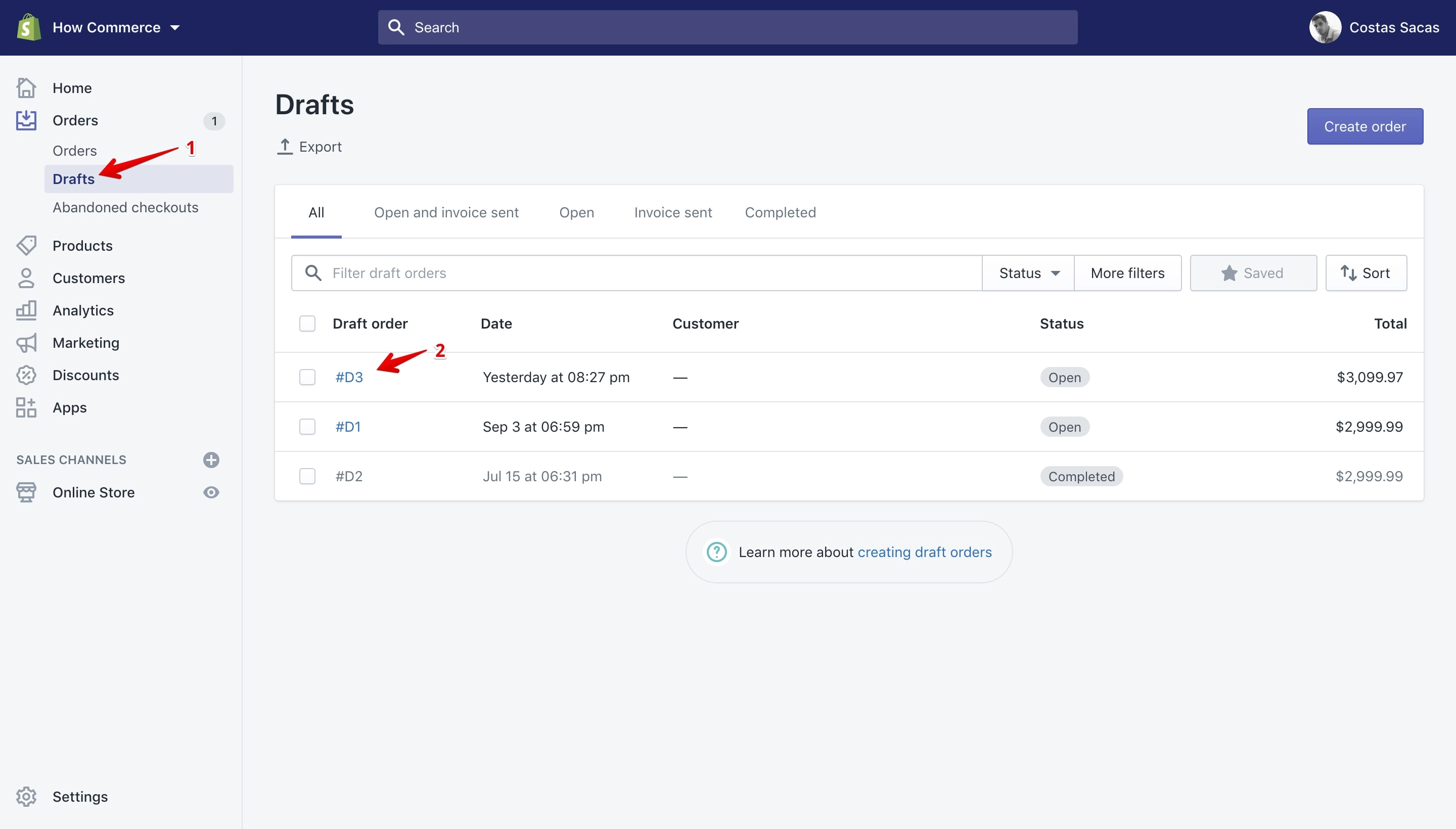This screenshot has width=1456, height=829.
Task: Select Drafts in the sidebar
Action: click(139, 179)
